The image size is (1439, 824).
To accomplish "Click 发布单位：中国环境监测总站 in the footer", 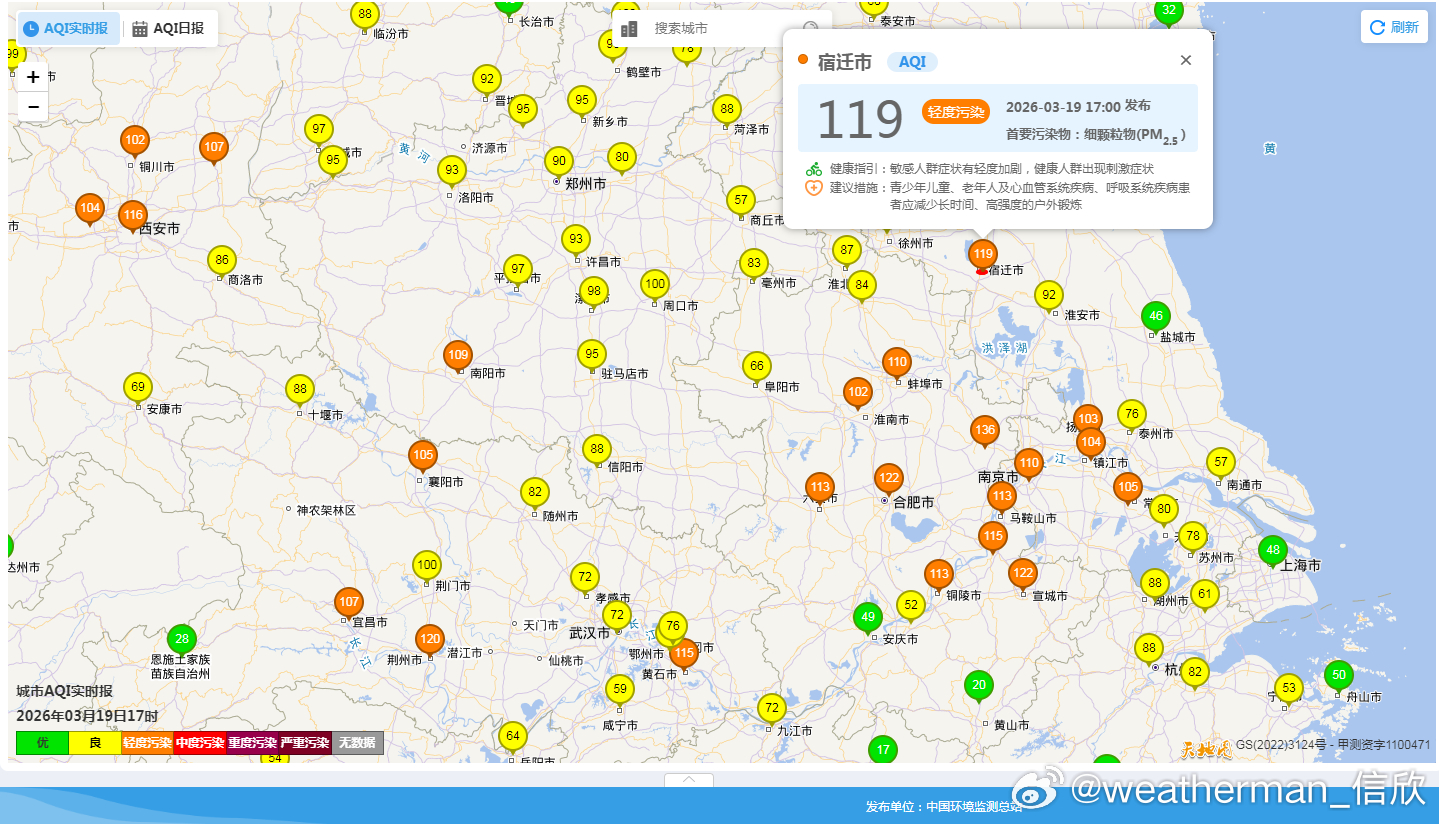I will tap(943, 807).
